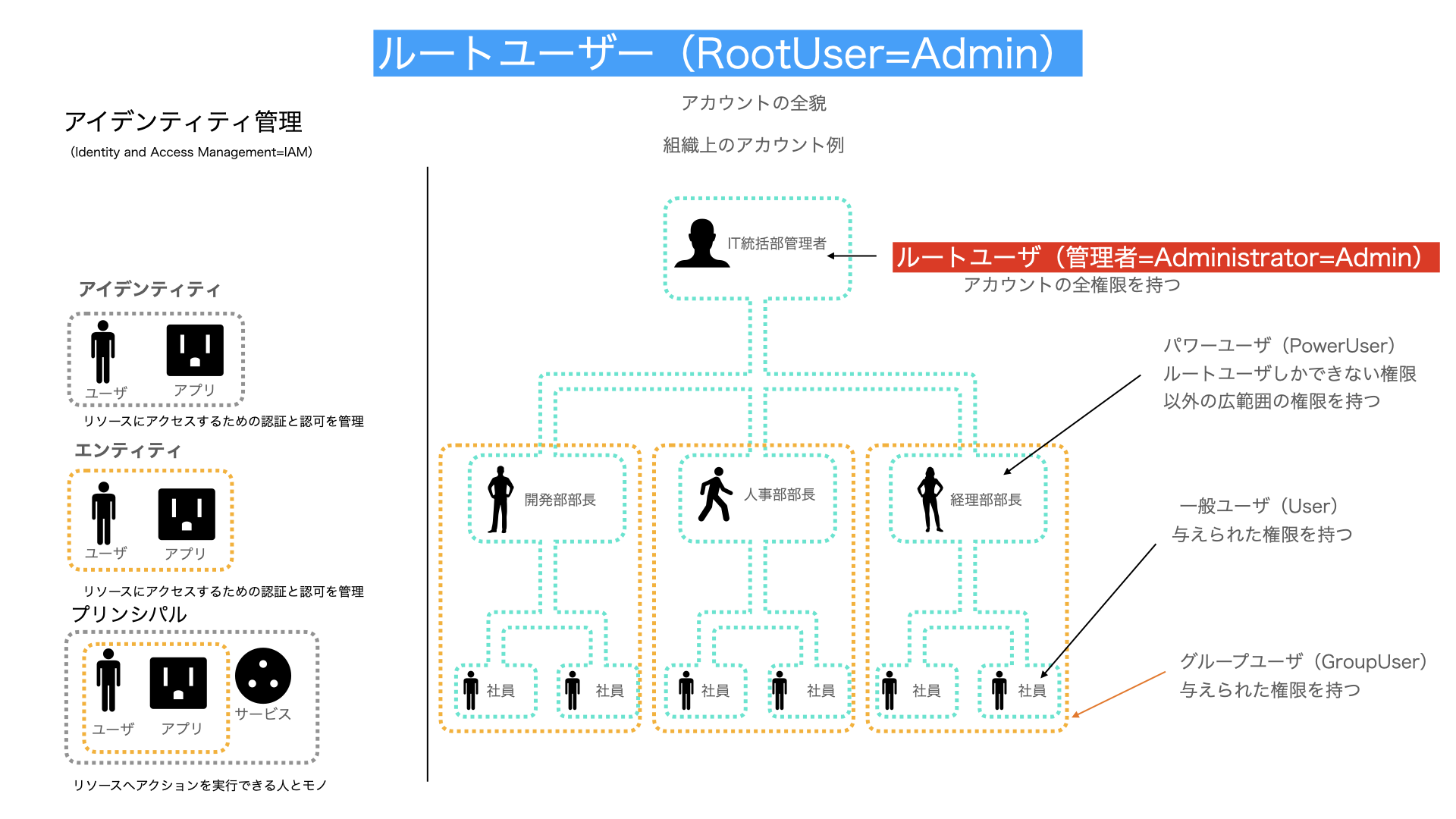Select the 開発部部長 standing person icon
Image resolution: width=1456 pixels, height=819 pixels.
[500, 500]
